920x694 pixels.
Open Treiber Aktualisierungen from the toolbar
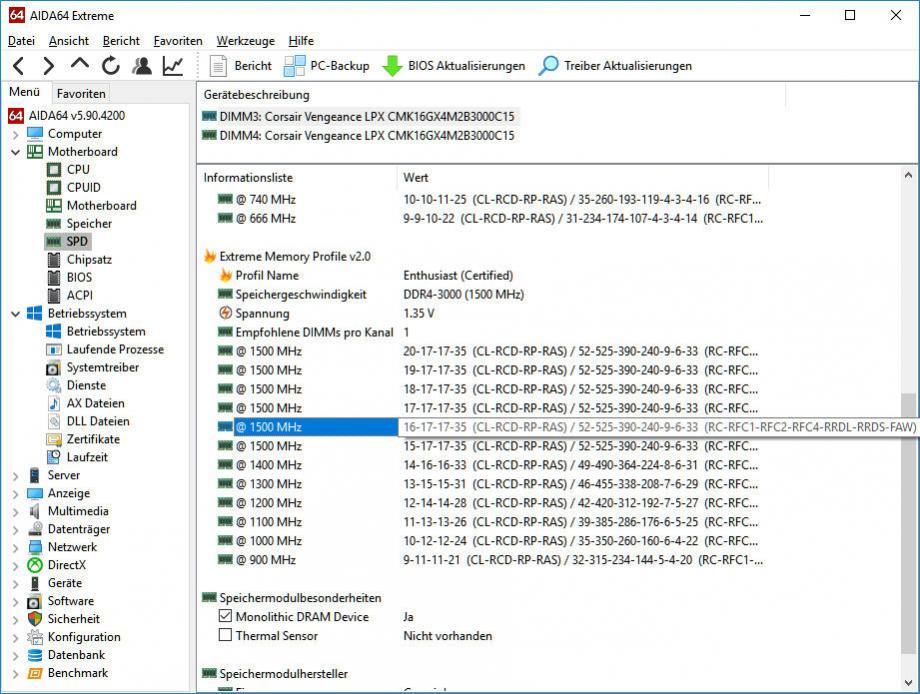pyautogui.click(x=615, y=66)
